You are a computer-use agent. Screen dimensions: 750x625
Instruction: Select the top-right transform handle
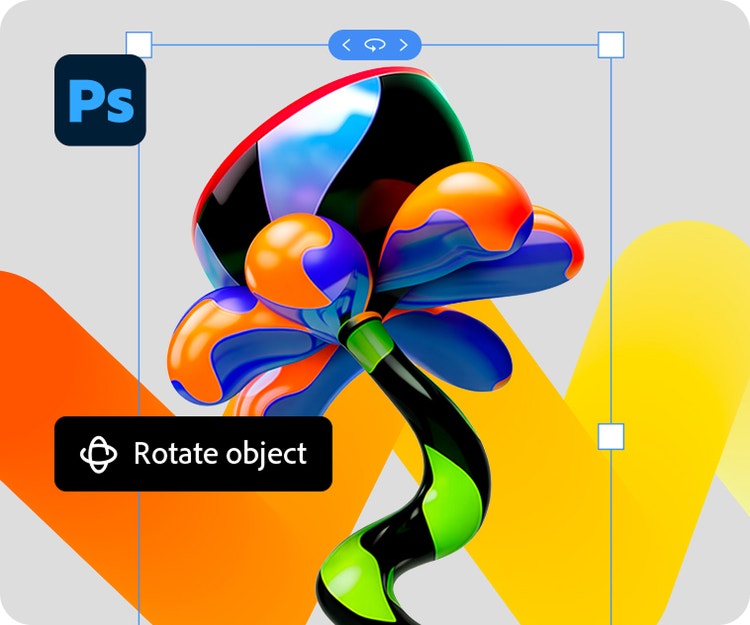[x=611, y=45]
